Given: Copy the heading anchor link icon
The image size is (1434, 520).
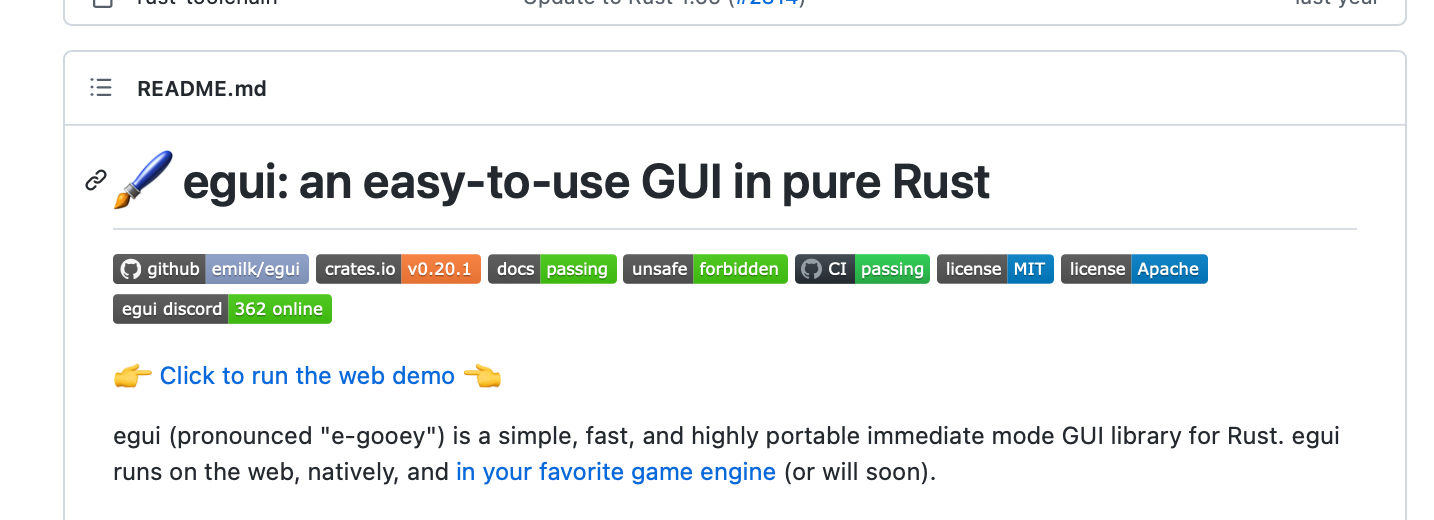Looking at the screenshot, I should click(x=96, y=181).
